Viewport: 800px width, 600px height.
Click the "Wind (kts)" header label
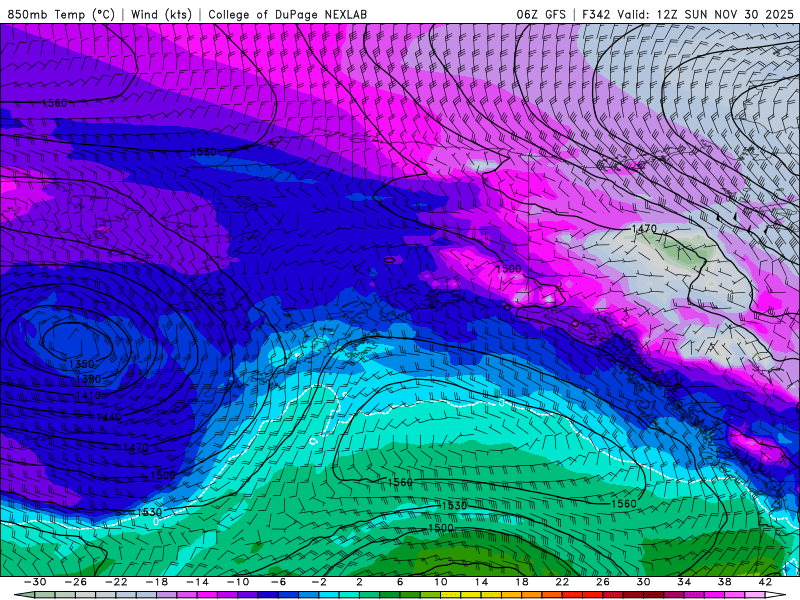point(161,14)
